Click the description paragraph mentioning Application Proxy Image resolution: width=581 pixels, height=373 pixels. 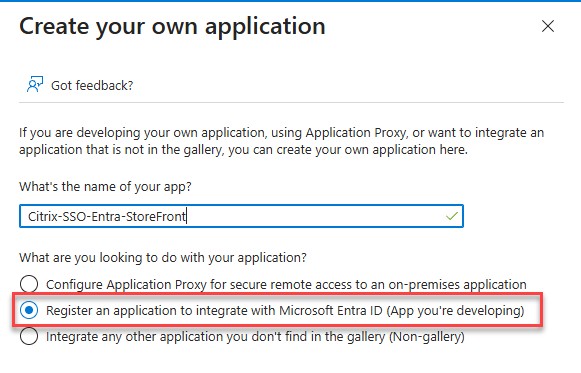click(282, 141)
